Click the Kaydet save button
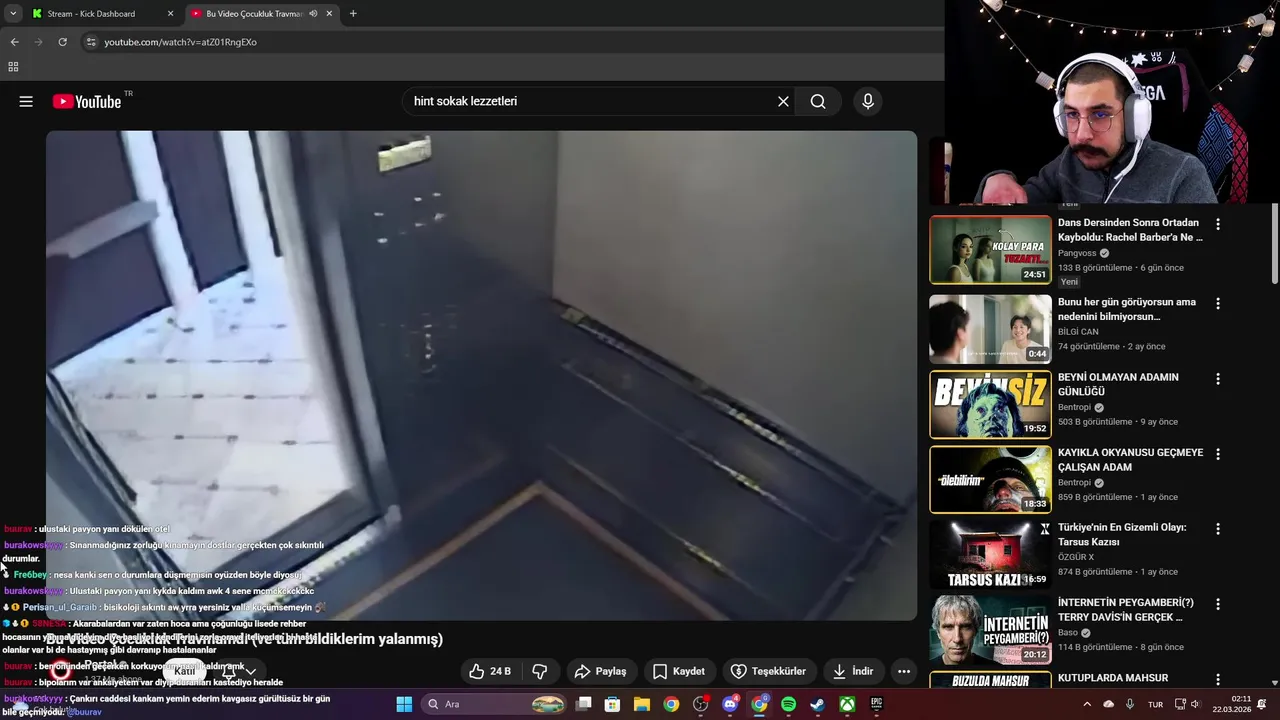 tap(679, 671)
